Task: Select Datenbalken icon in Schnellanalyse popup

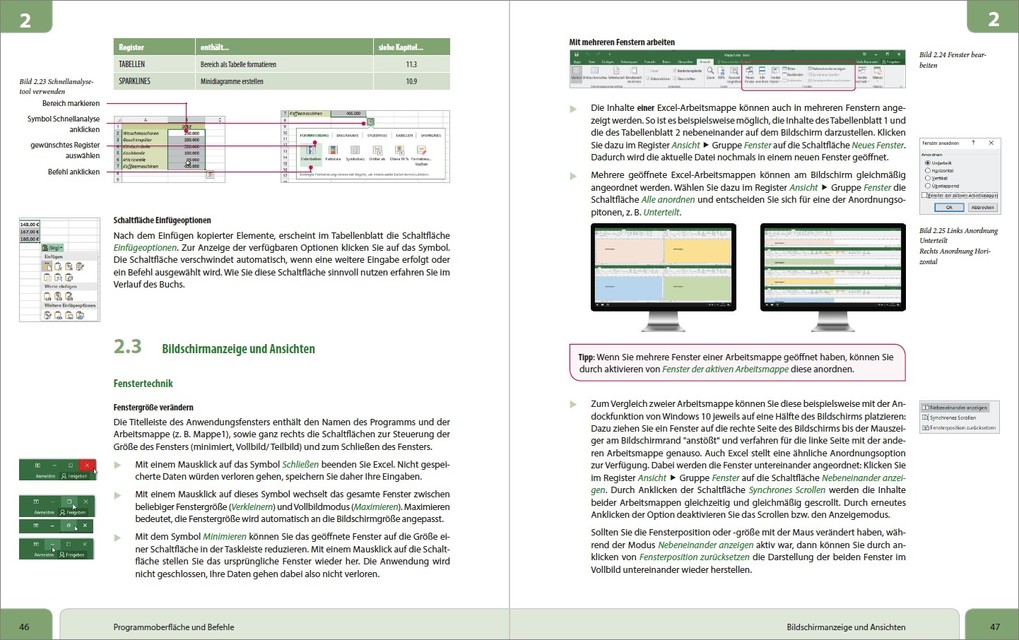Action: point(310,149)
